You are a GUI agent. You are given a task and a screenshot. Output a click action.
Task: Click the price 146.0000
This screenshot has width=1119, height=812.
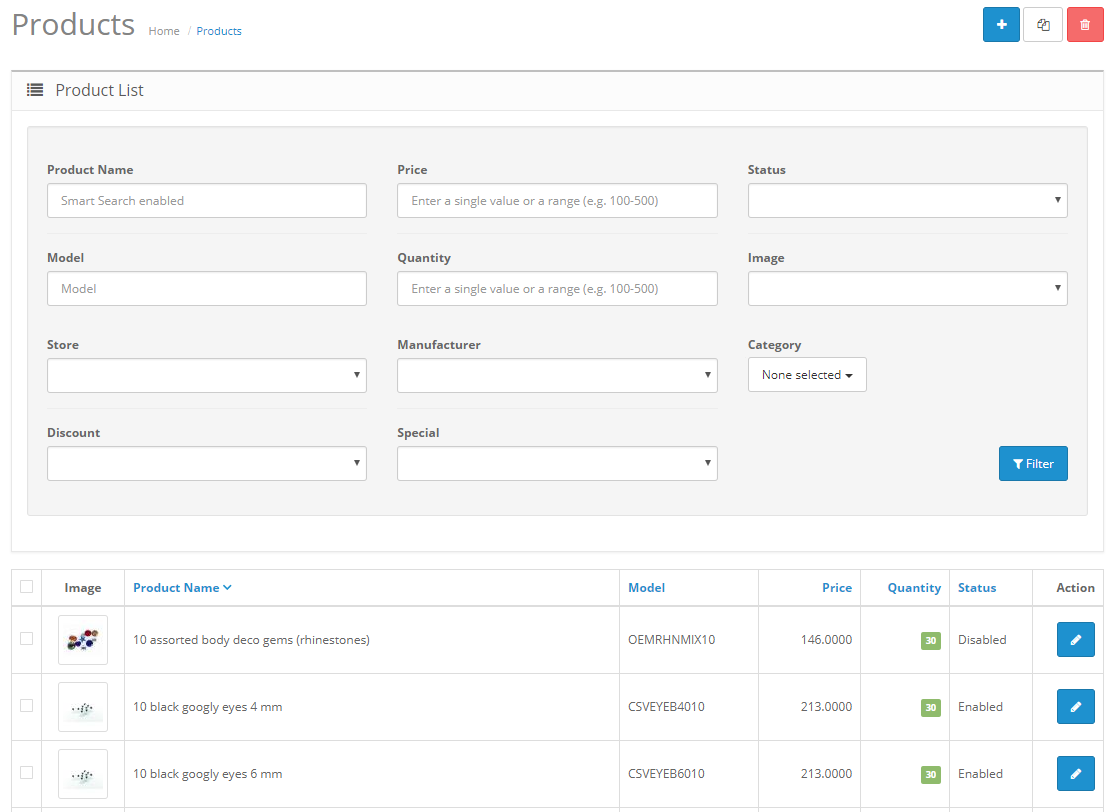826,640
